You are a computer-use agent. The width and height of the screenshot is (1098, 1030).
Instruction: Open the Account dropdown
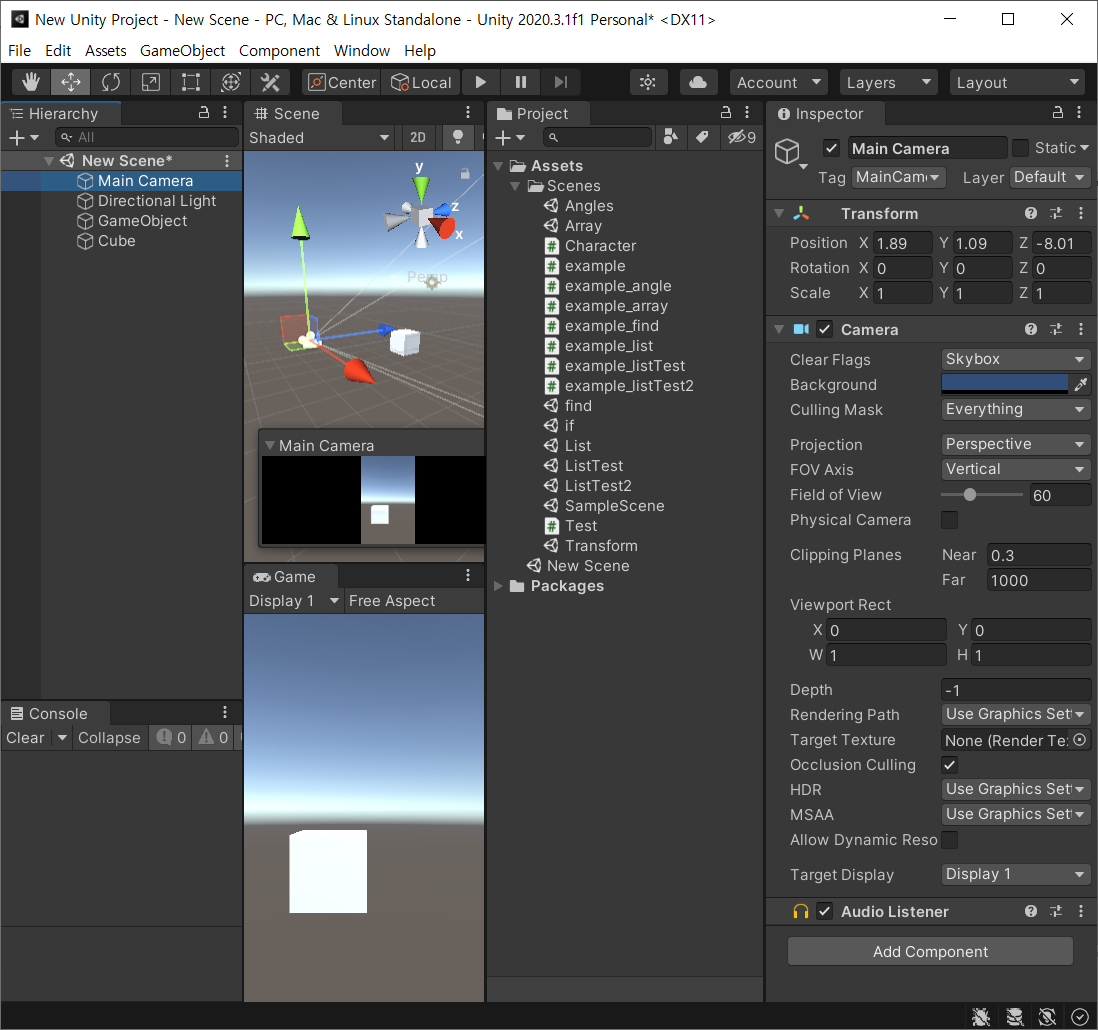click(x=779, y=83)
